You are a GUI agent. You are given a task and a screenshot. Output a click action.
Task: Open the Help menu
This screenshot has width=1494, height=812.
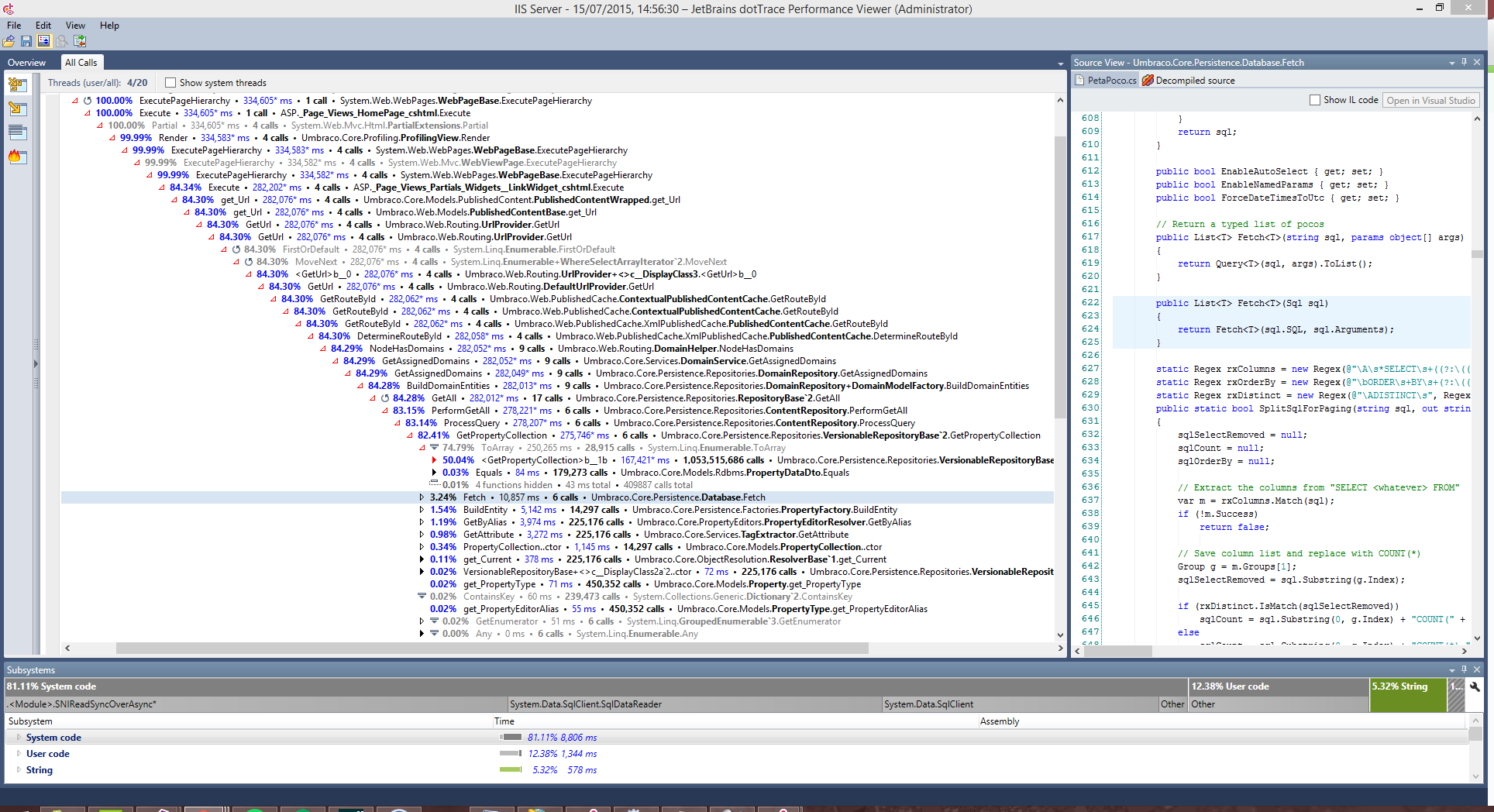coord(109,26)
